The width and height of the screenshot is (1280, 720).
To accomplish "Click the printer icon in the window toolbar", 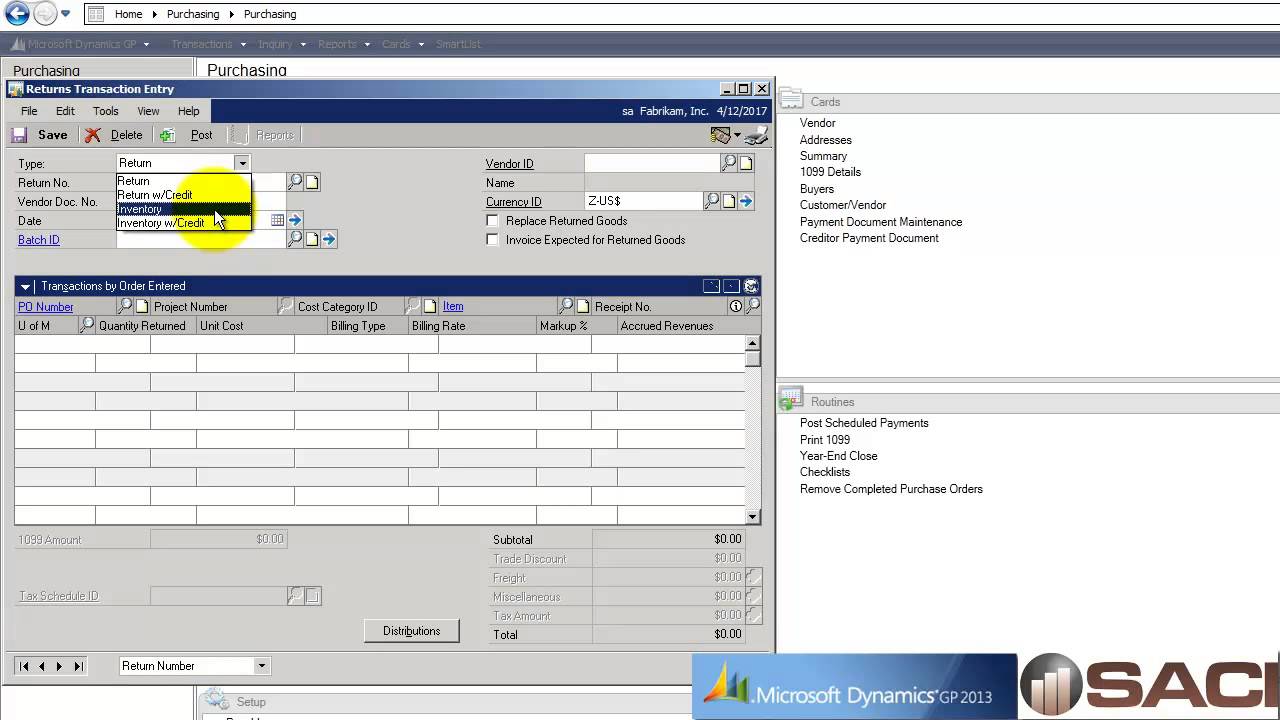I will click(x=757, y=135).
